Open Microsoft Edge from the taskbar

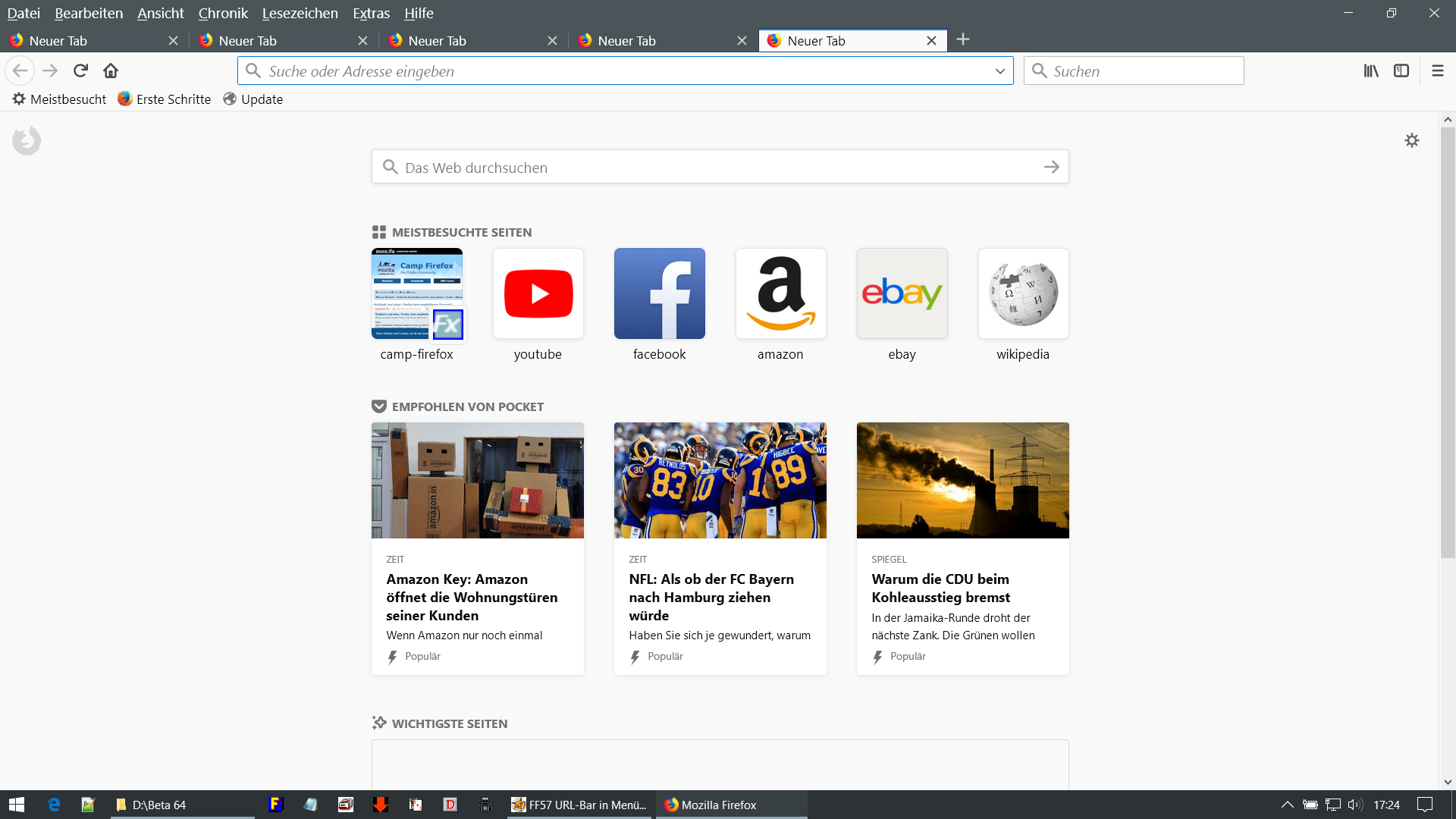tap(54, 805)
